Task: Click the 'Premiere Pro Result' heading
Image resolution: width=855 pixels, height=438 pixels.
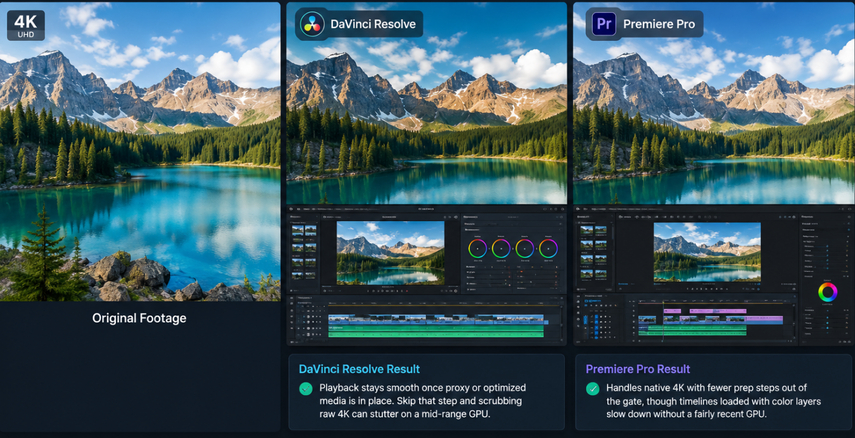Action: (638, 369)
